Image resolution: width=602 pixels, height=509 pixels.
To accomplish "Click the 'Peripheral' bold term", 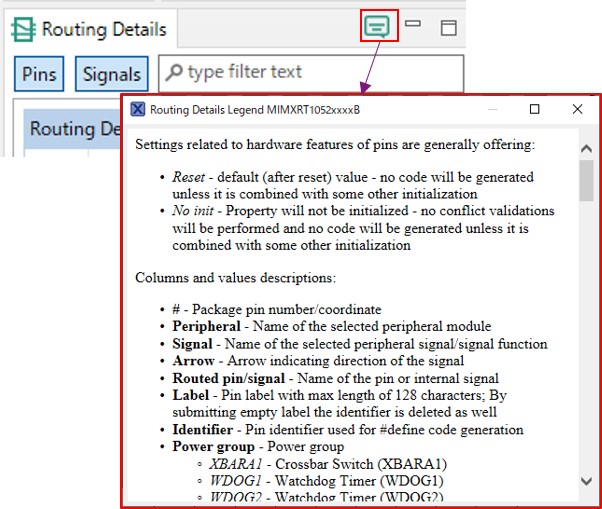I will (206, 326).
